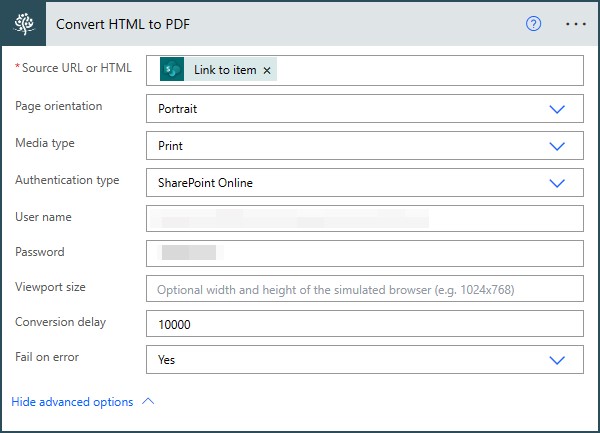Remove the Link to item token
The width and height of the screenshot is (600, 433).
(267, 71)
